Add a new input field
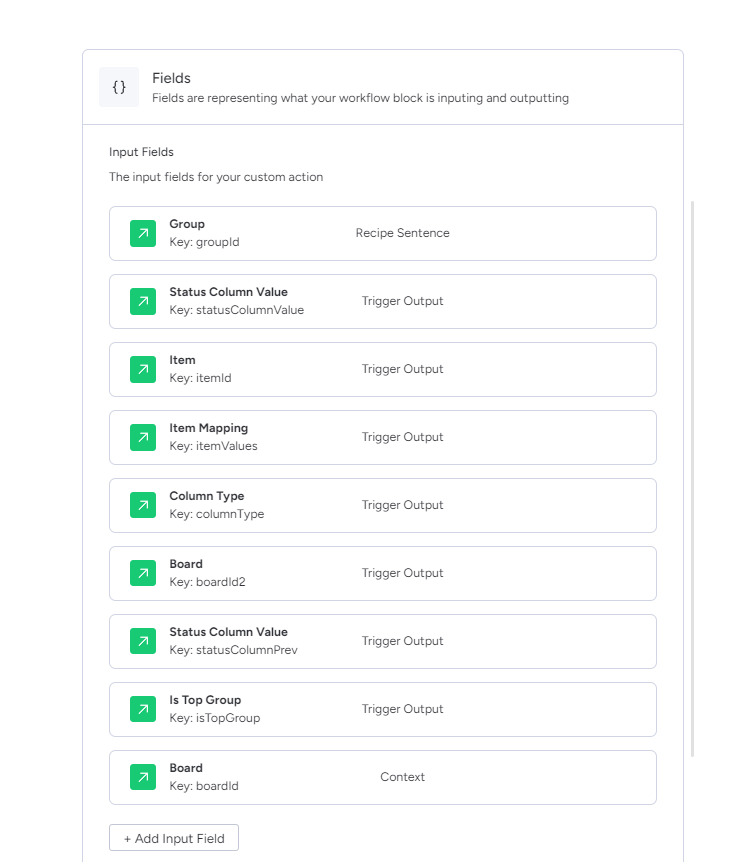Viewport: 740px width, 862px height. pyautogui.click(x=174, y=838)
